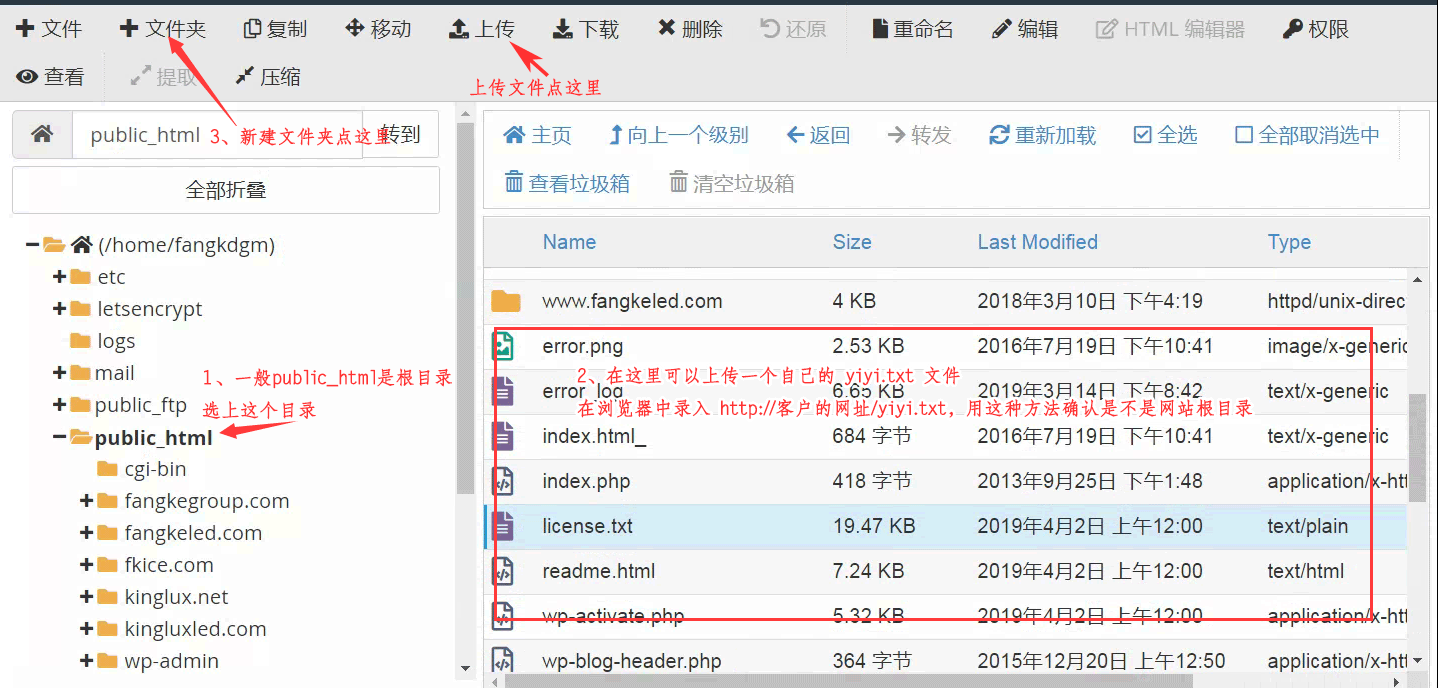This screenshot has width=1438, height=688.
Task: Expand the etc folder tree node
Action: [60, 277]
